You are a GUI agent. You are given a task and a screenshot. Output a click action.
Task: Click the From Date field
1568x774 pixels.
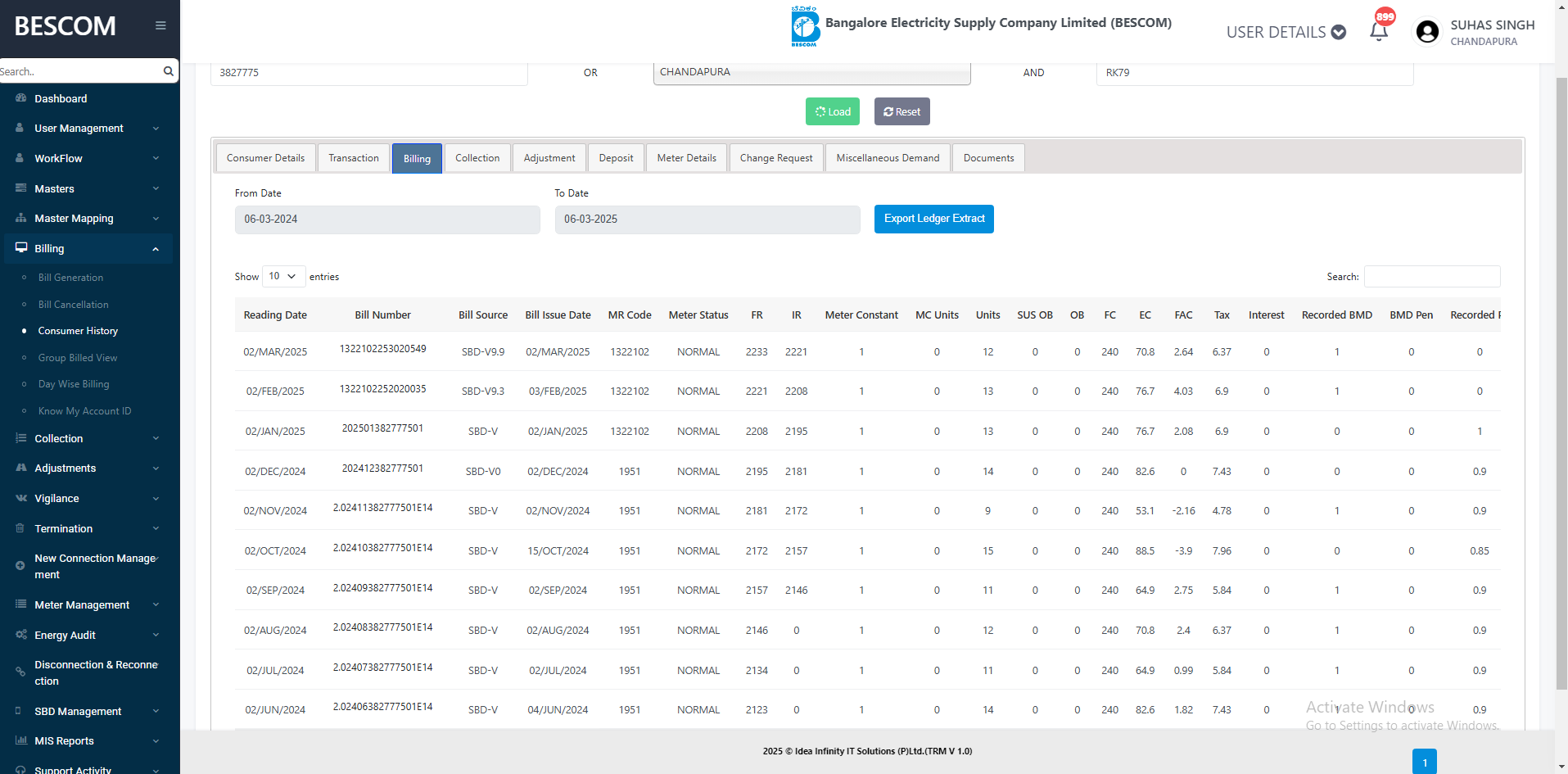[387, 220]
